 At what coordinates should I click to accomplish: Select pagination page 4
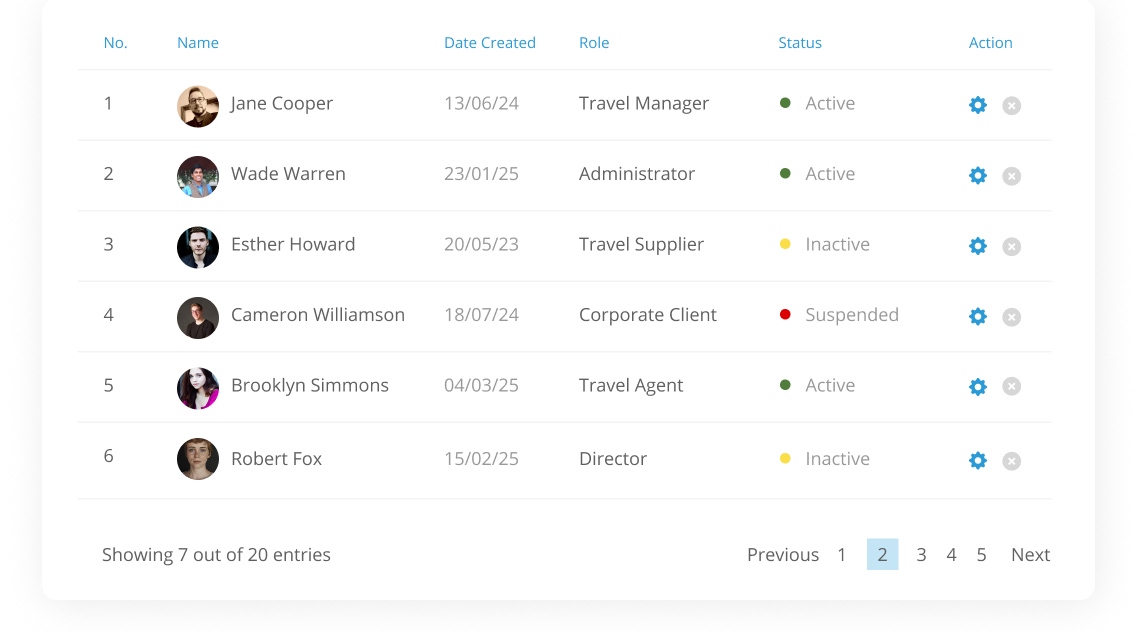pos(951,554)
